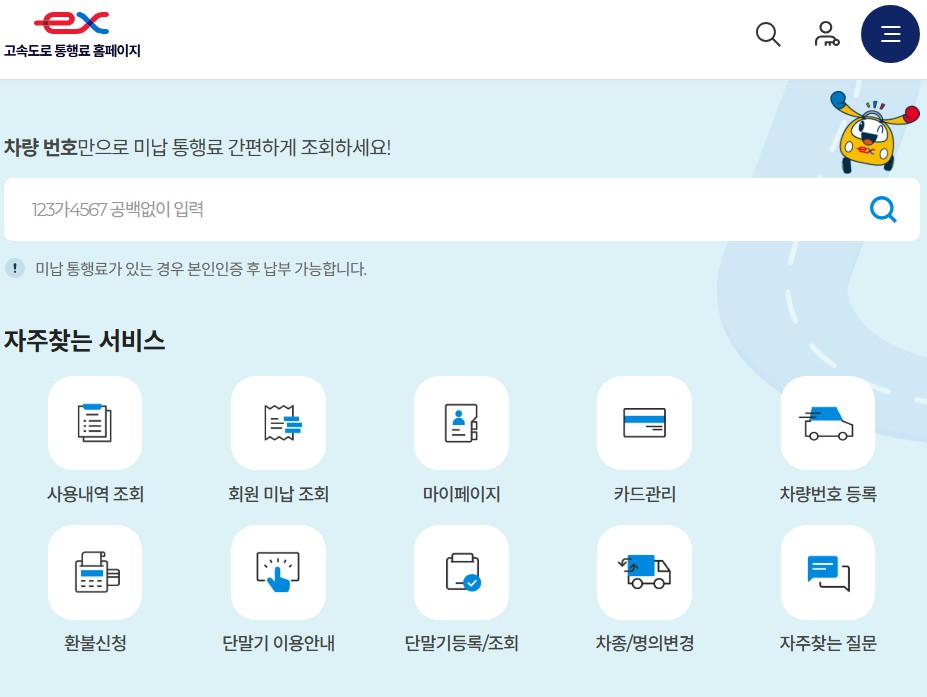Select the 차종/명의변경 vehicle icon
The width and height of the screenshot is (927, 697).
coord(644,572)
